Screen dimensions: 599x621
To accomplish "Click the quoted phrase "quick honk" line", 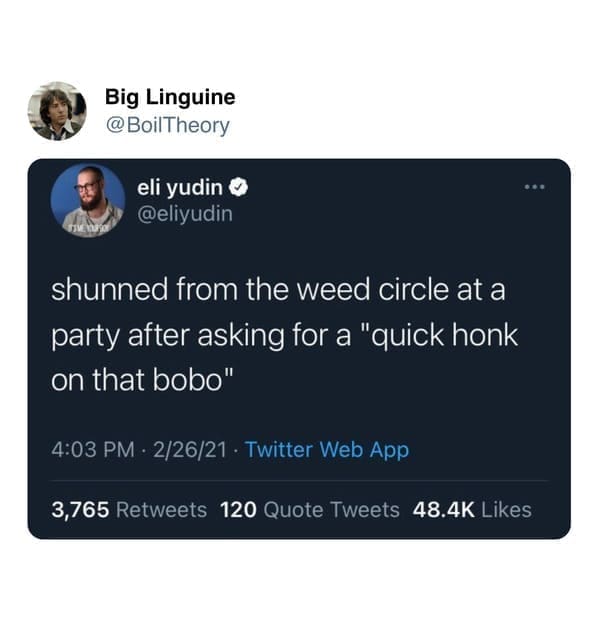I will pos(284,336).
